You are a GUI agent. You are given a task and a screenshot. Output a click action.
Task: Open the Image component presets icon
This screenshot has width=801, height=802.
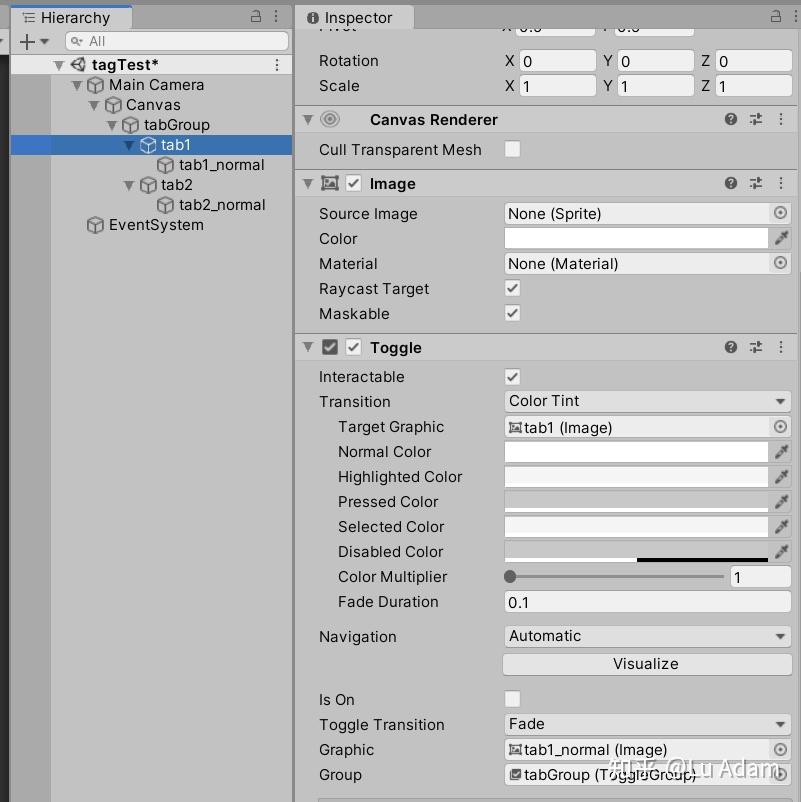[756, 183]
